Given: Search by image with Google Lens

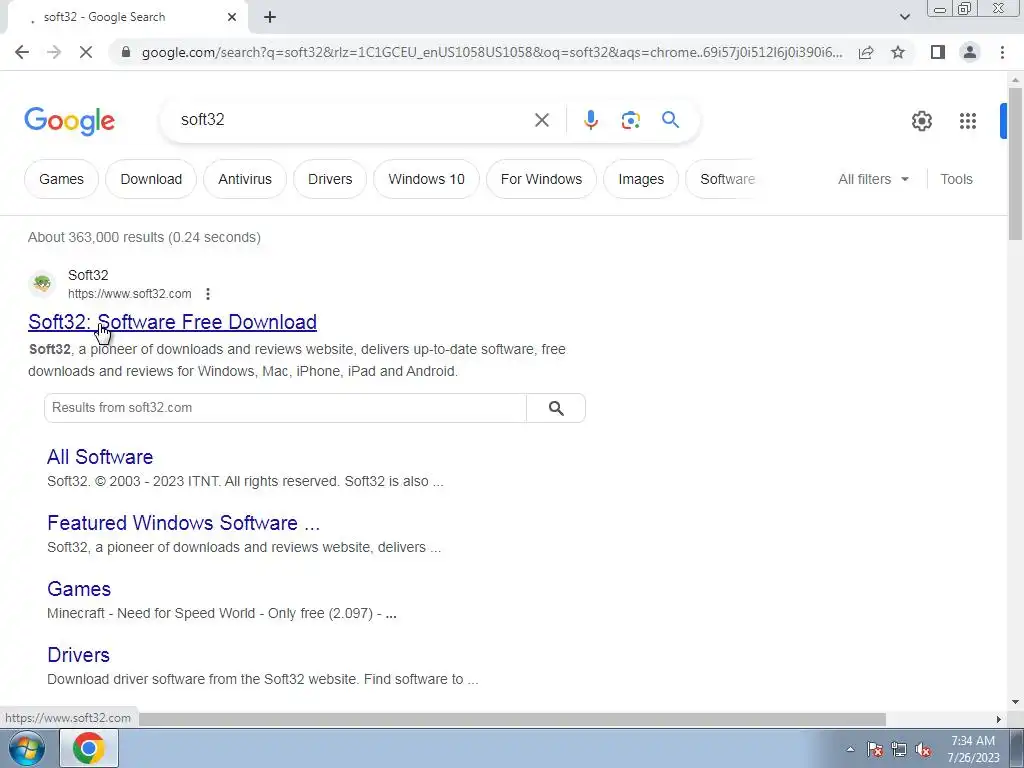Looking at the screenshot, I should click(x=630, y=120).
